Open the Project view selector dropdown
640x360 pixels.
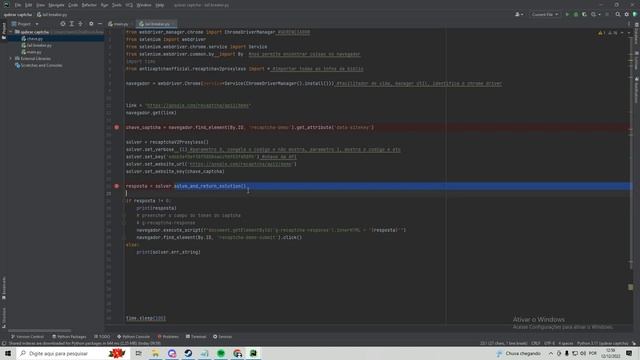[25, 24]
